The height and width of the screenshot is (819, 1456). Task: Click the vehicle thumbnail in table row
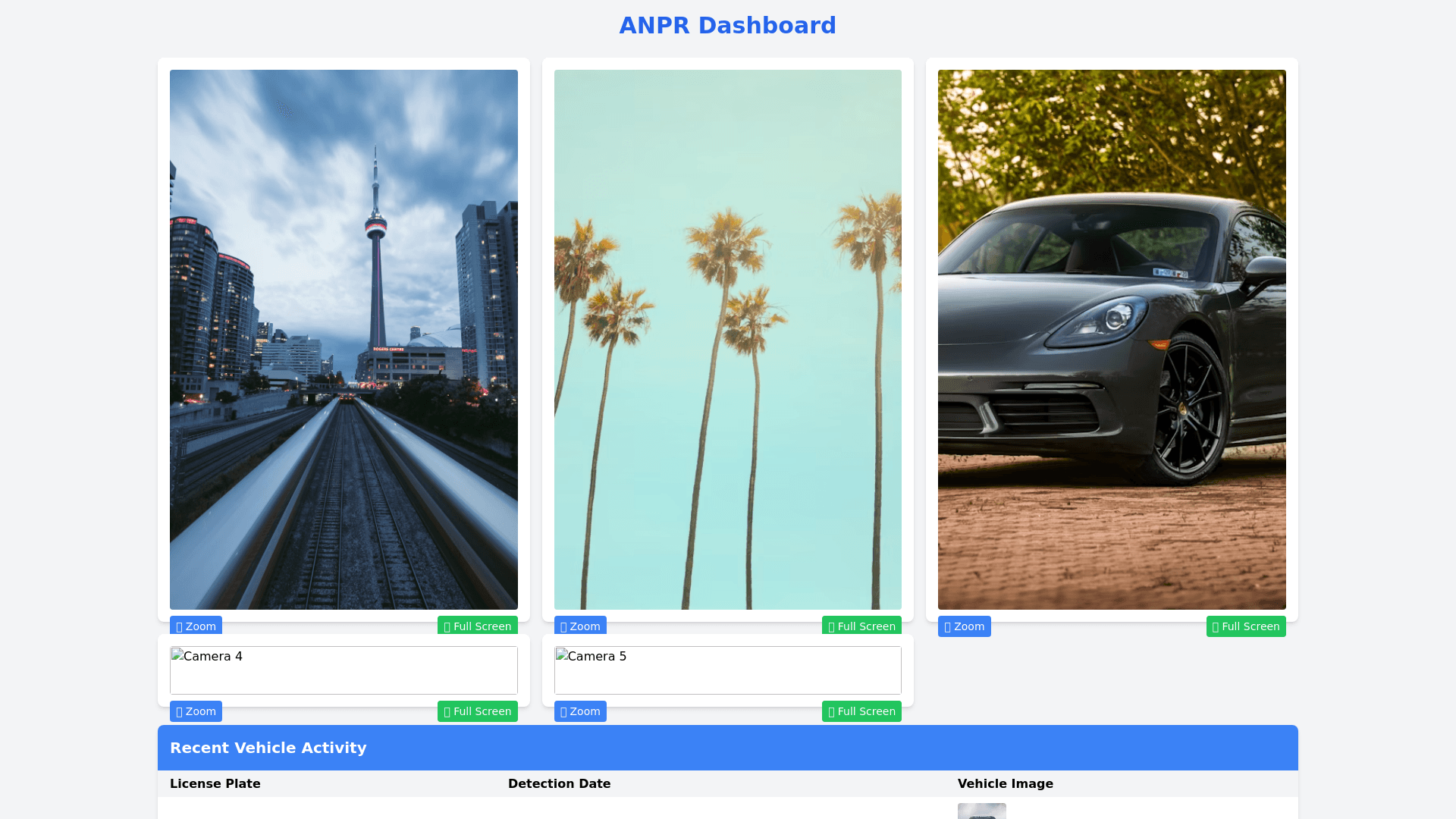pyautogui.click(x=981, y=811)
